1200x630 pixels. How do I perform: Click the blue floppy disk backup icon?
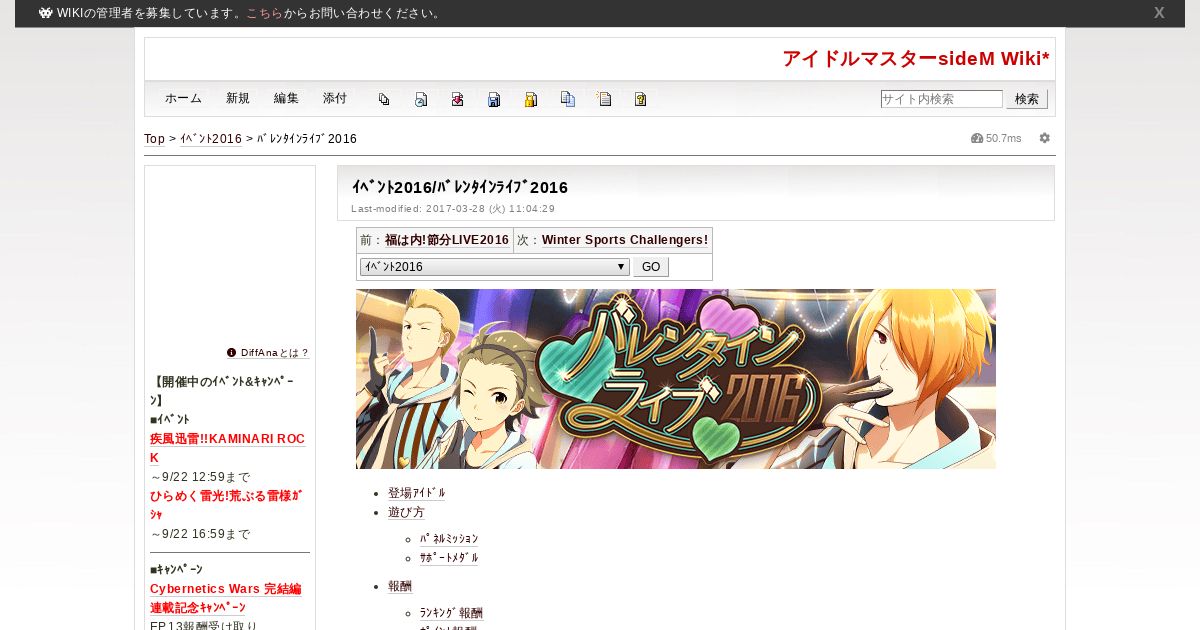pos(494,99)
